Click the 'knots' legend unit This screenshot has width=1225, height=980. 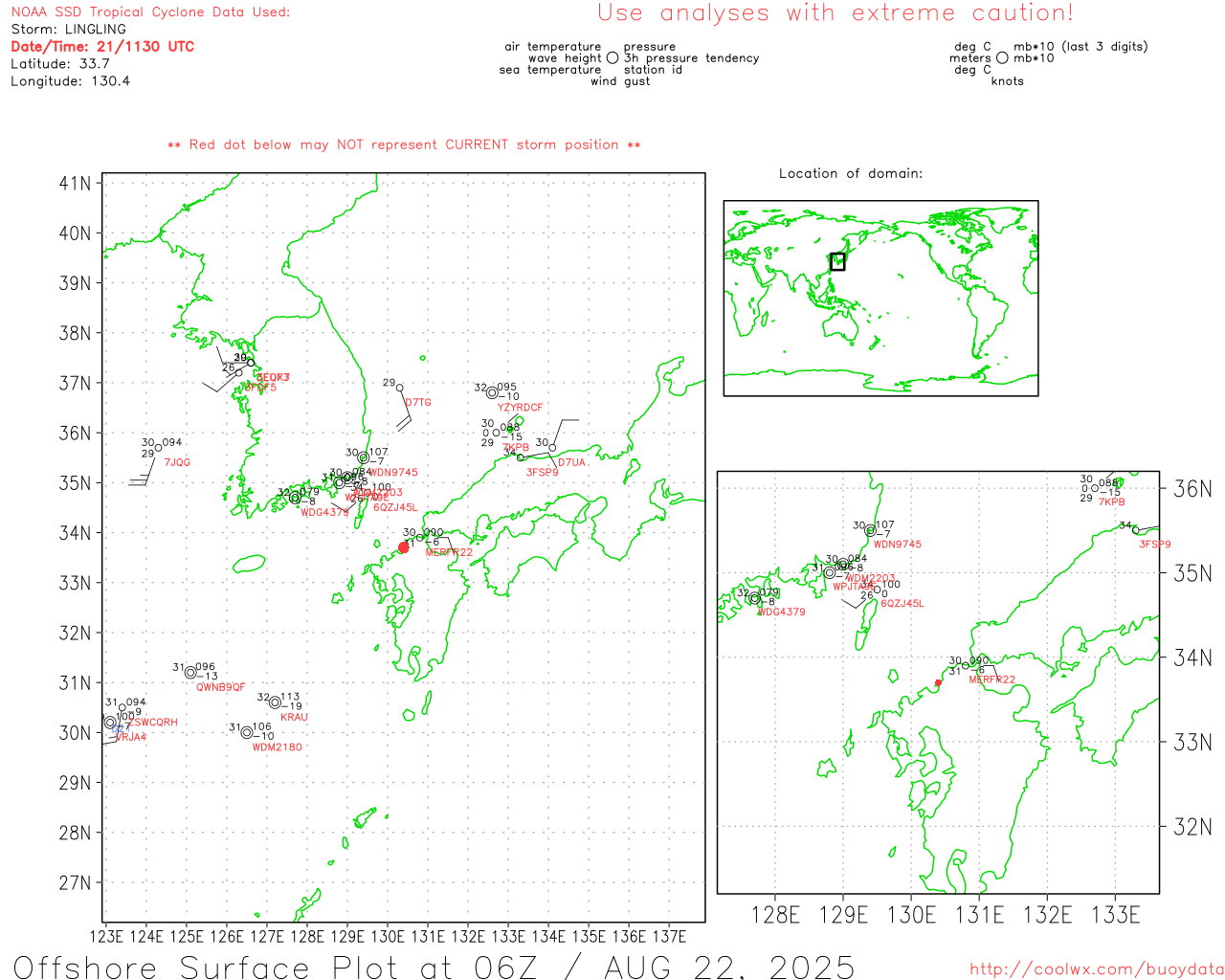coord(1008,81)
